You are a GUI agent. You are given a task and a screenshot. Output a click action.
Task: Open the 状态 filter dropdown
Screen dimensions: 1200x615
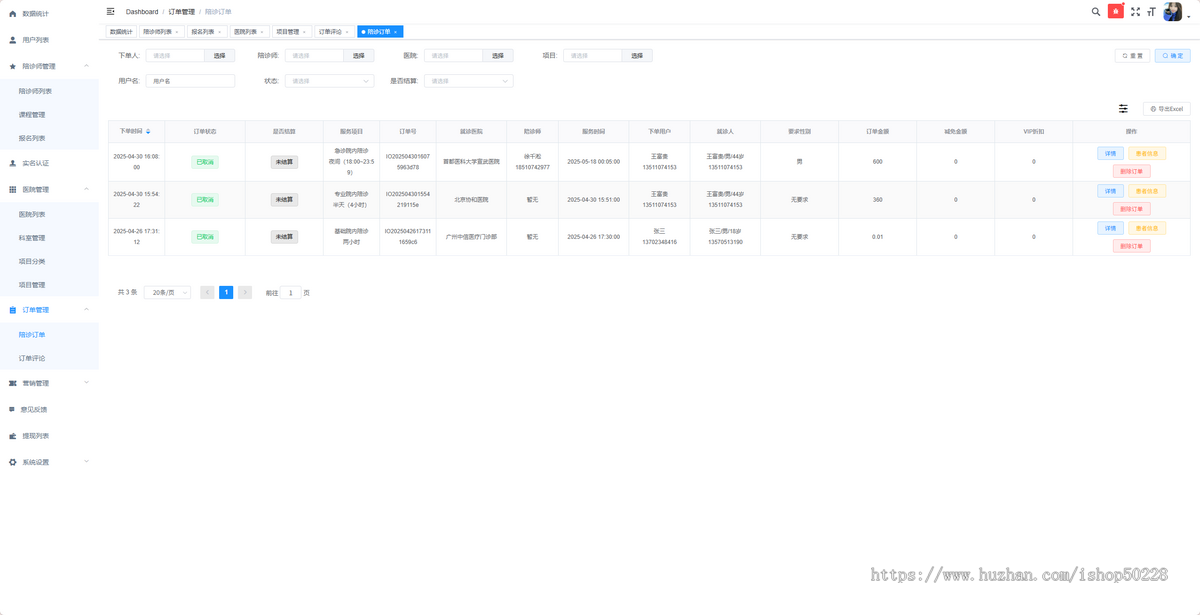(329, 81)
